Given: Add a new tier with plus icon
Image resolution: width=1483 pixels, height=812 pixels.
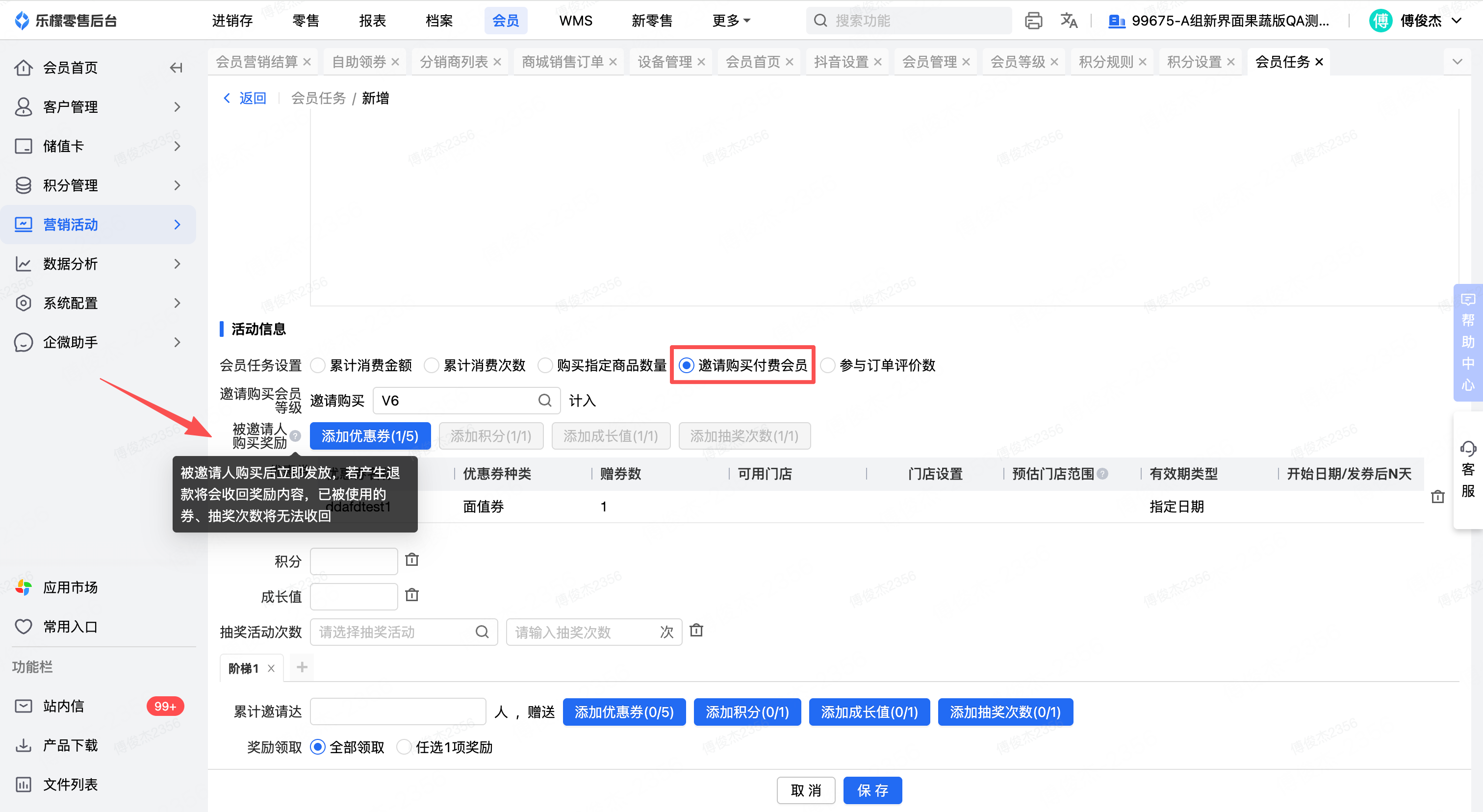Looking at the screenshot, I should click(x=302, y=667).
